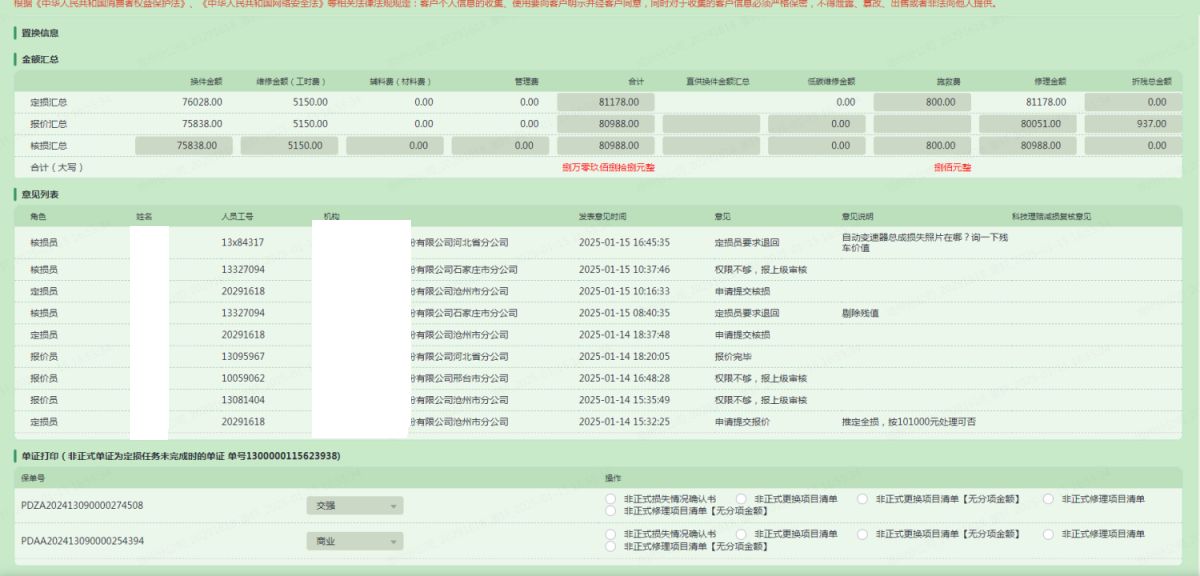This screenshot has width=1200, height=576.
Task: Click the 置换信息 section heading
Action: pos(40,33)
